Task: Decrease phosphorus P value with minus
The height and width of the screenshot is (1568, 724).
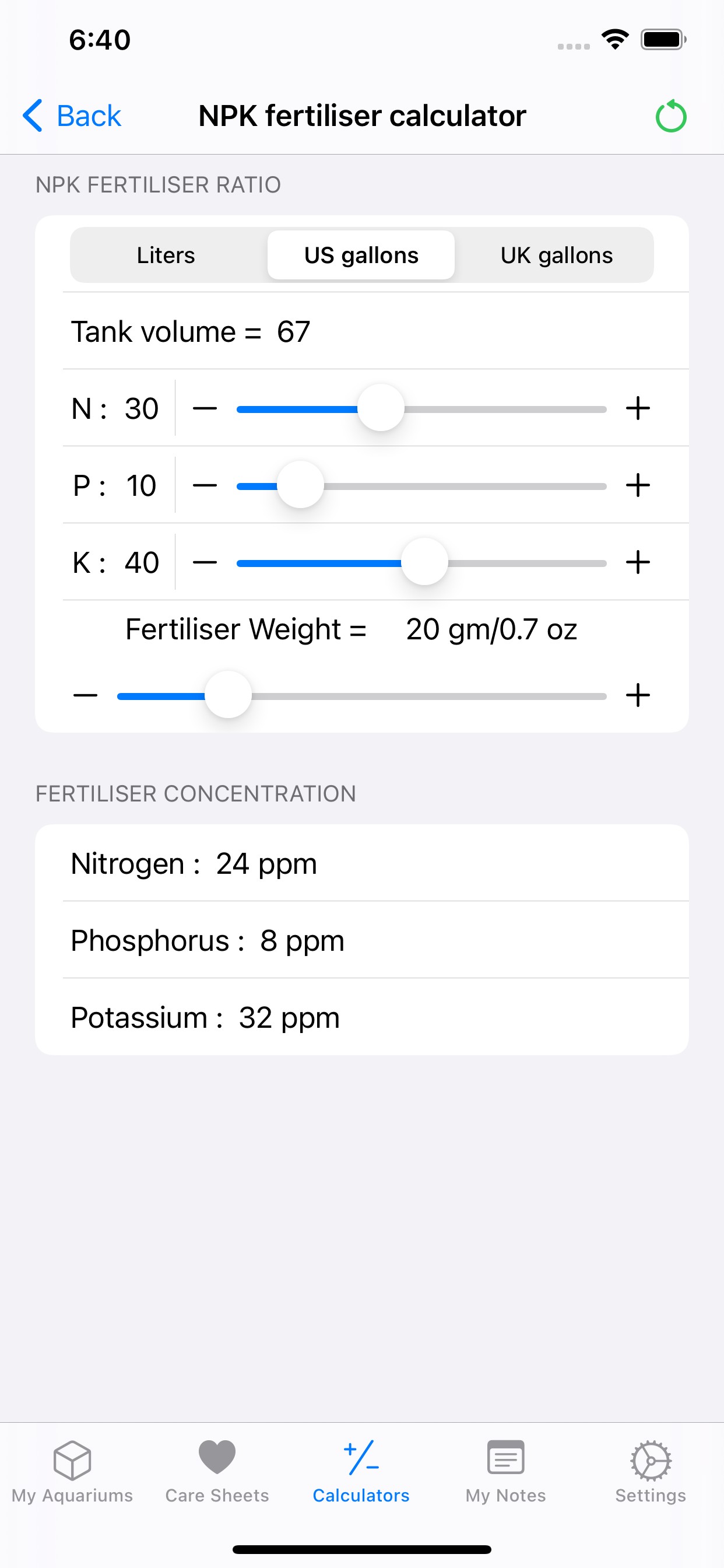Action: coord(205,486)
